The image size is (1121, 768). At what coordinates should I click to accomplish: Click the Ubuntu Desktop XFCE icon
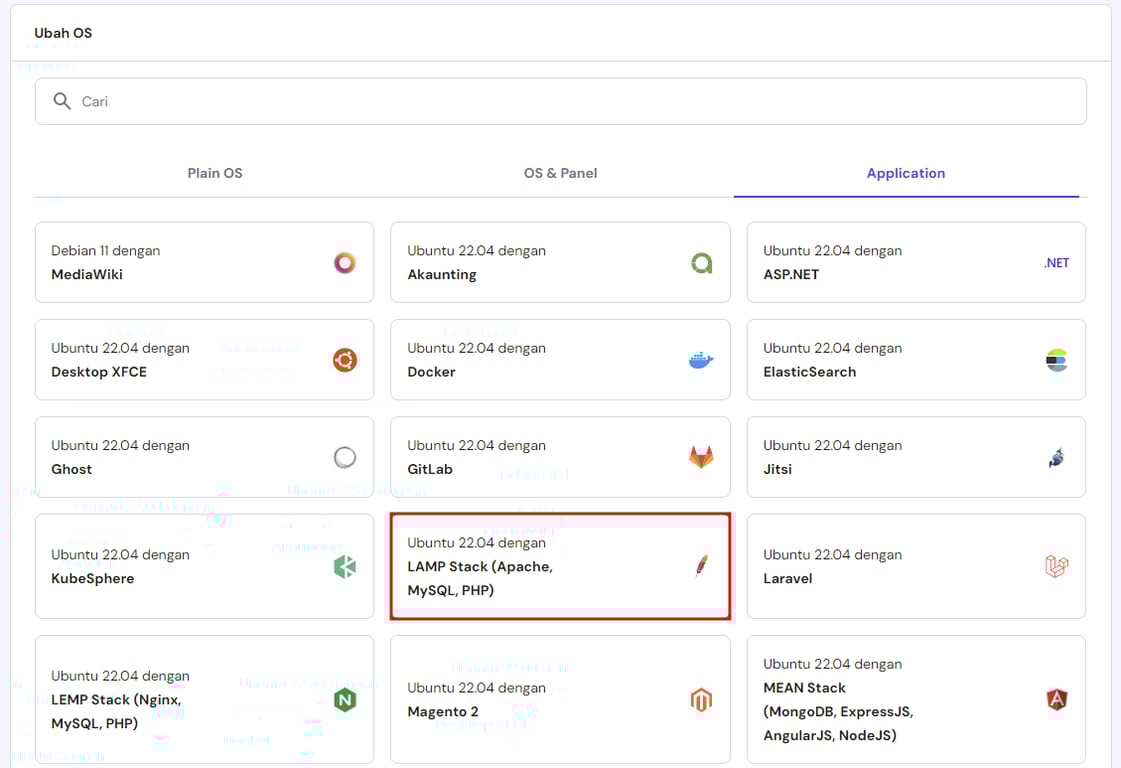(x=345, y=360)
